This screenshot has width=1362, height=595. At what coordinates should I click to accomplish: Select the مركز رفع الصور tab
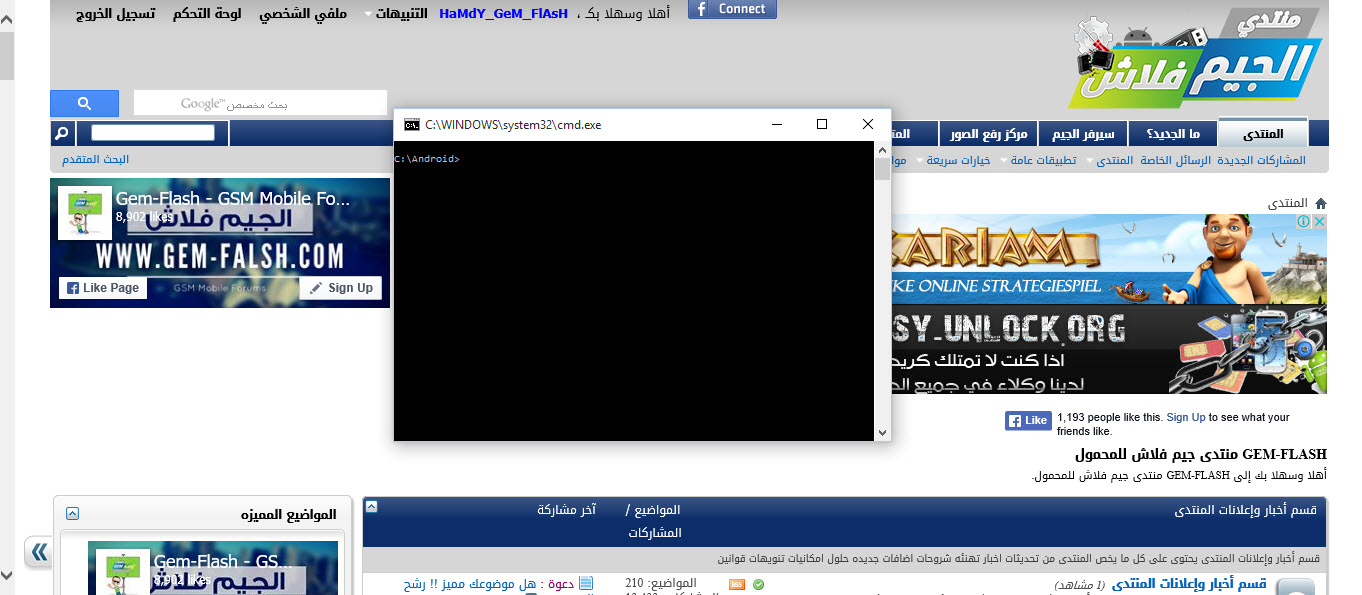point(988,134)
